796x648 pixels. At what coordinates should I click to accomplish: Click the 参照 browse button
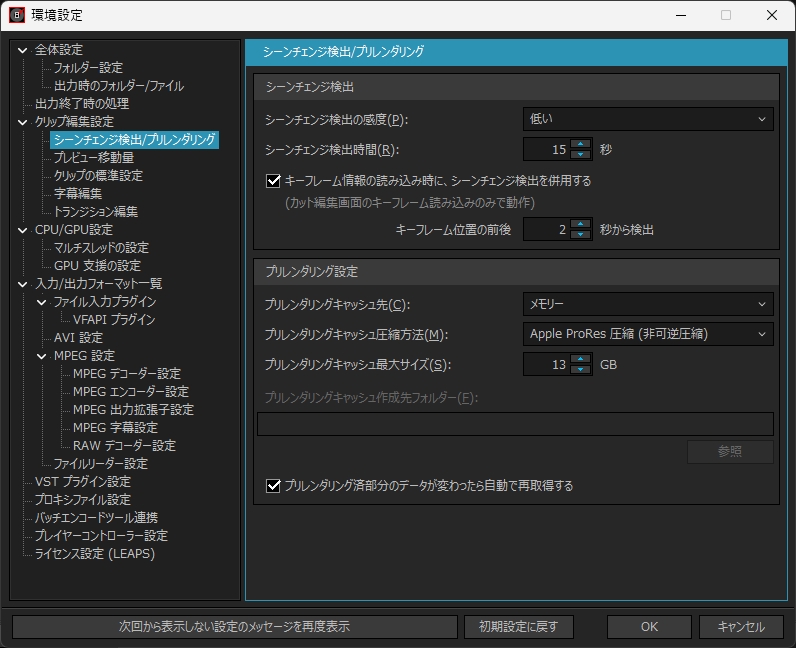point(730,451)
